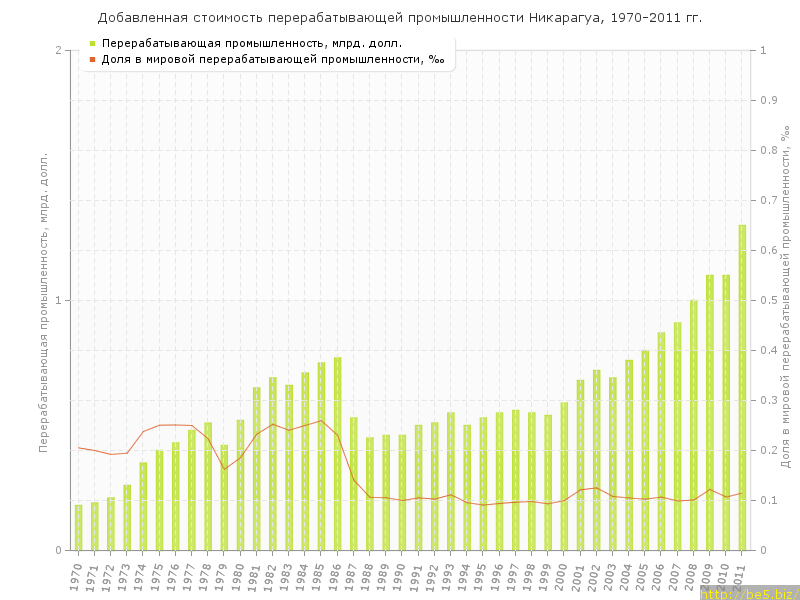Image resolution: width=800 pixels, height=600 pixels.
Task: Click the x-axis label 1970
Action: click(x=77, y=576)
